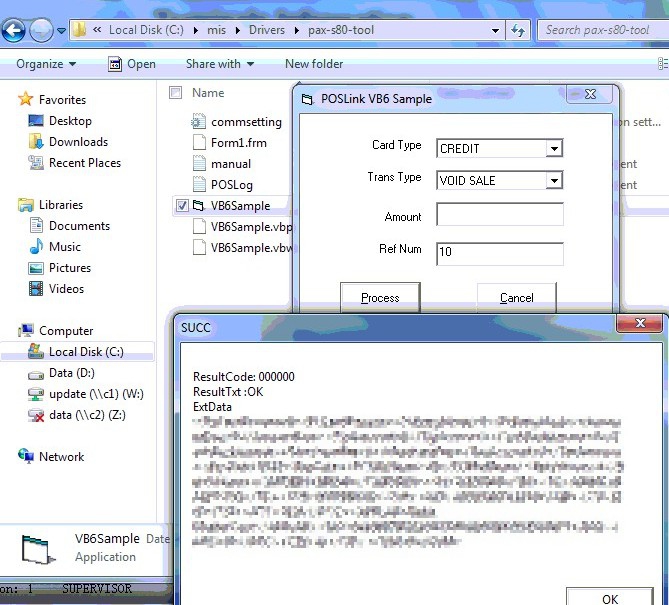The width and height of the screenshot is (669, 605).
Task: Click the VB6Sample.vbw file icon
Action: (x=199, y=247)
